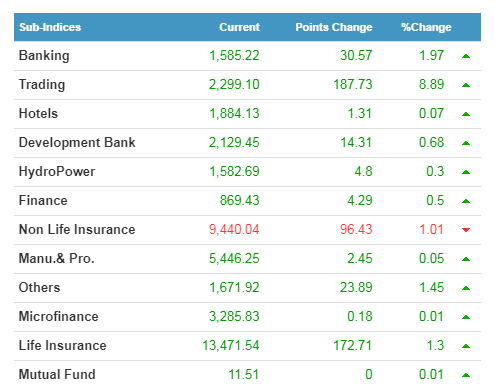Open the Banking sub-index name
Image resolution: width=495 pixels, height=389 pixels.
tap(44, 56)
